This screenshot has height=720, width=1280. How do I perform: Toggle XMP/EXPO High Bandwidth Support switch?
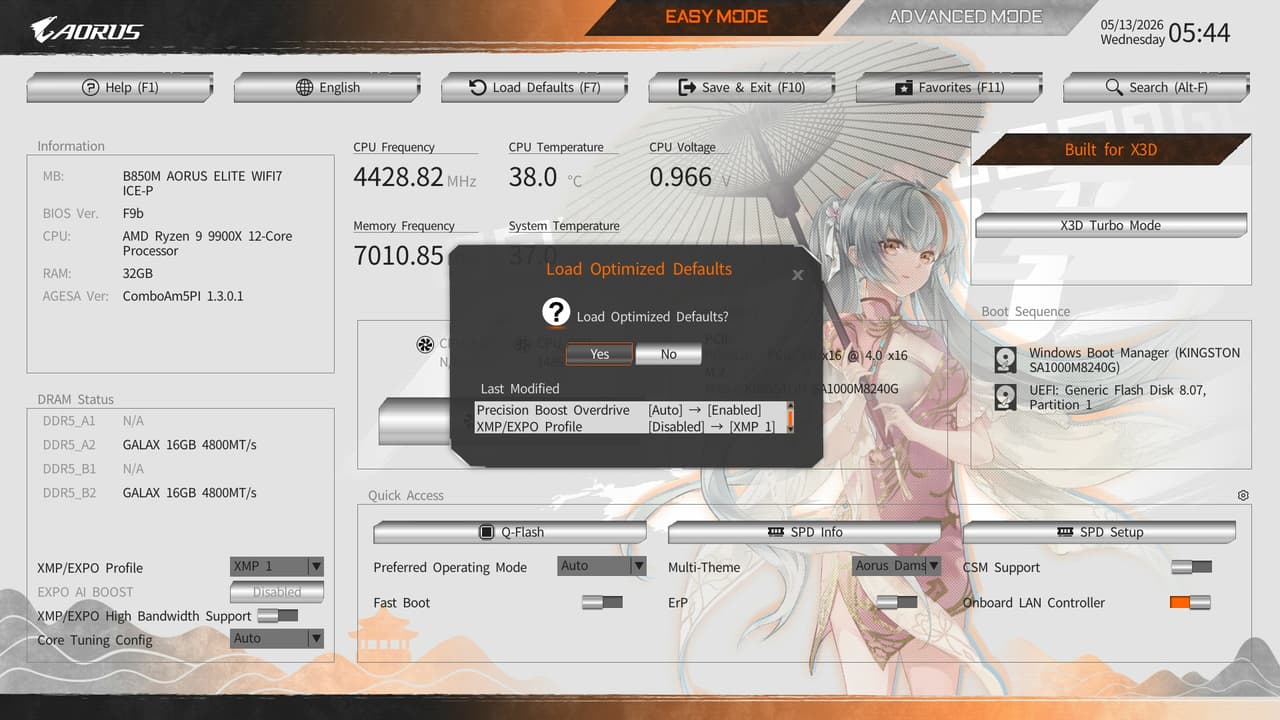click(x=277, y=616)
